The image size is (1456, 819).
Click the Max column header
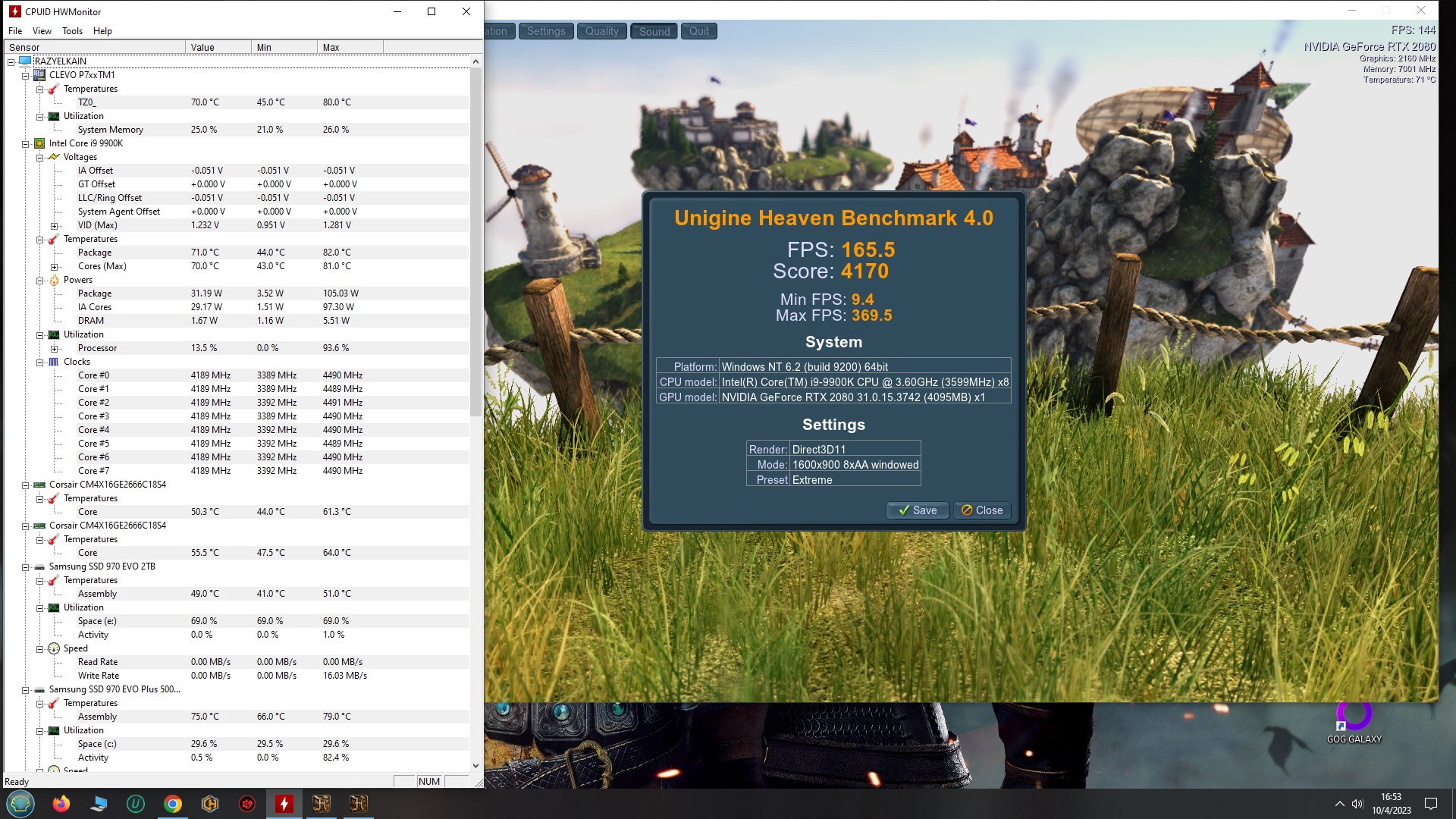click(x=350, y=47)
